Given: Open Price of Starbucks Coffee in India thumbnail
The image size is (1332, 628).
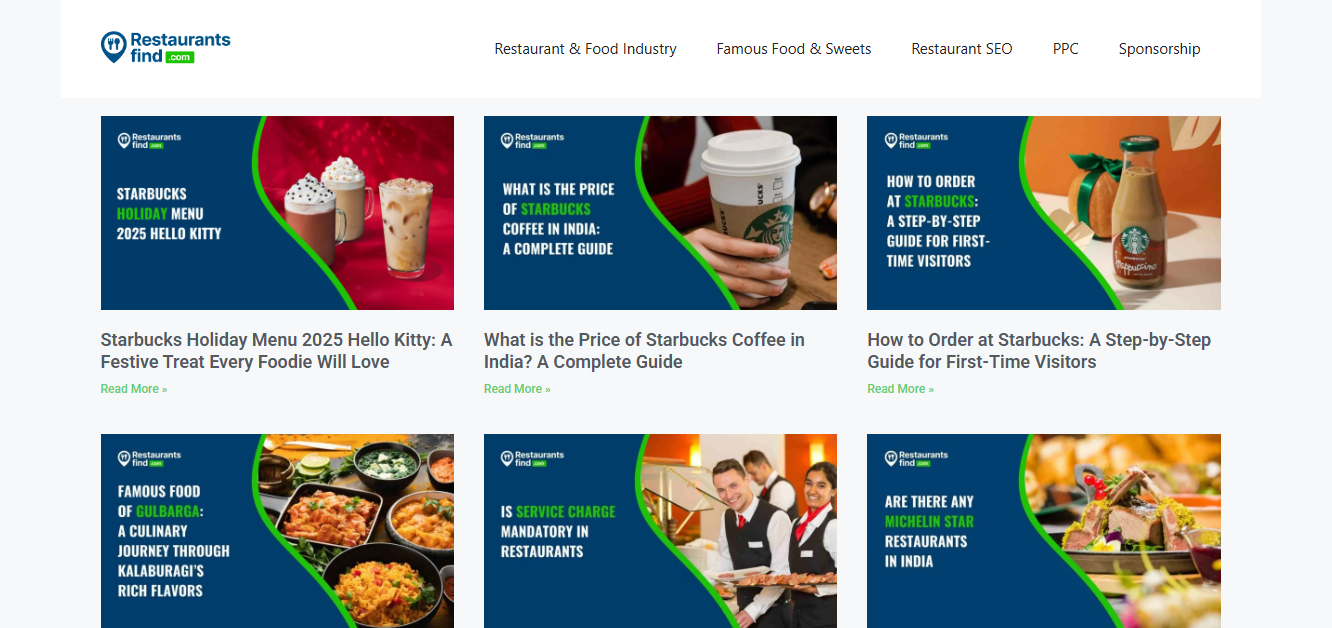Looking at the screenshot, I should 660,213.
